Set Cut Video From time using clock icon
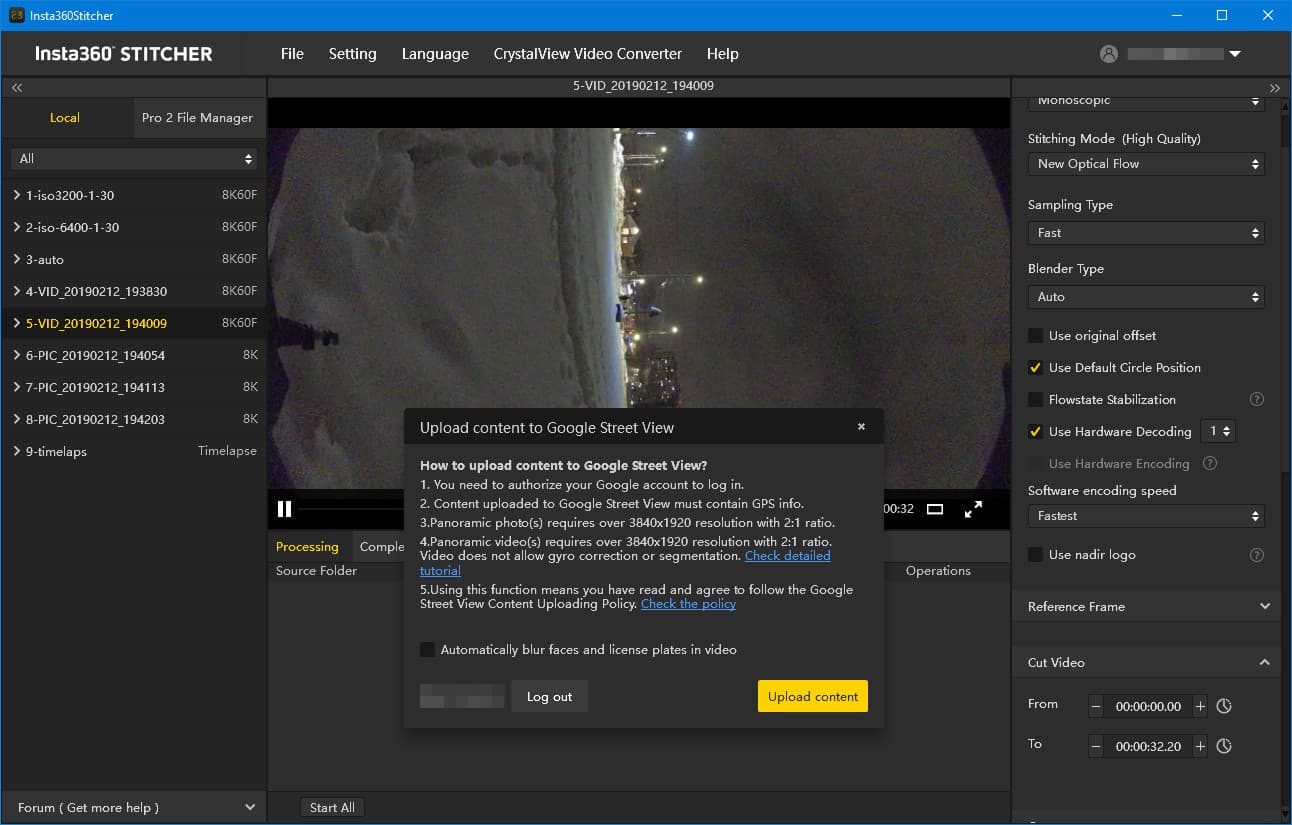 coord(1224,706)
